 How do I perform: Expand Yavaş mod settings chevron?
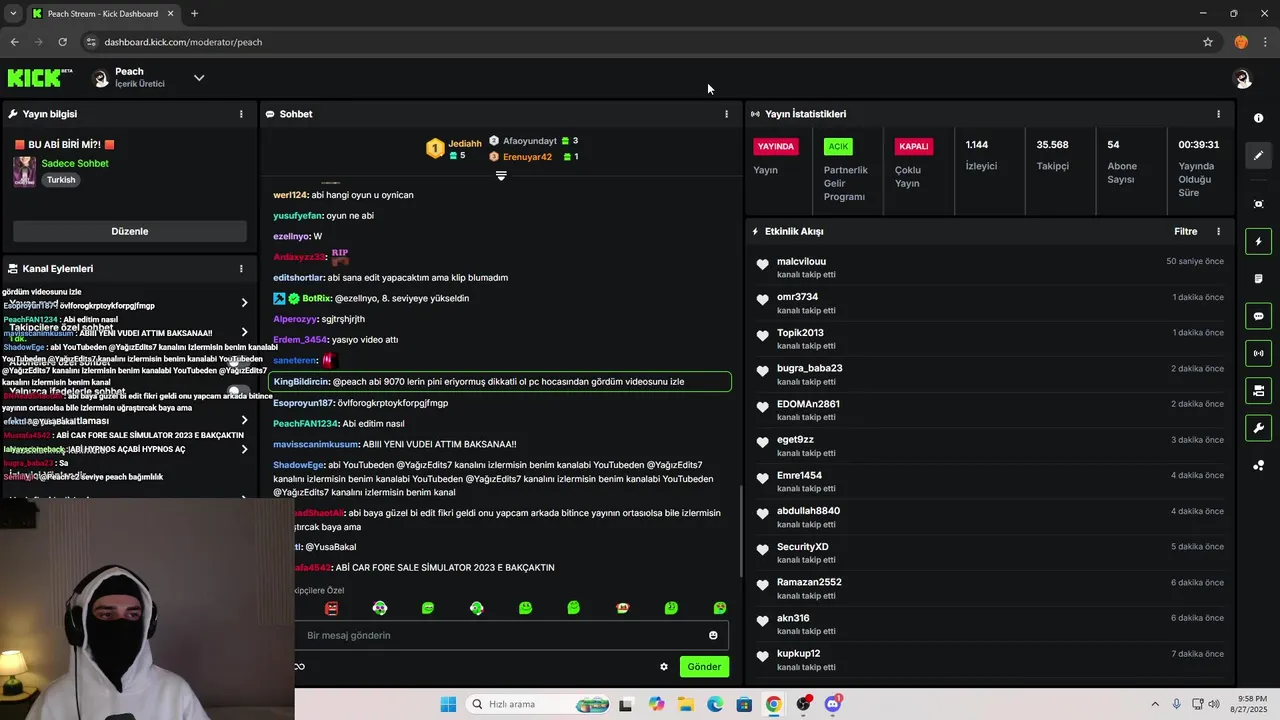244,303
